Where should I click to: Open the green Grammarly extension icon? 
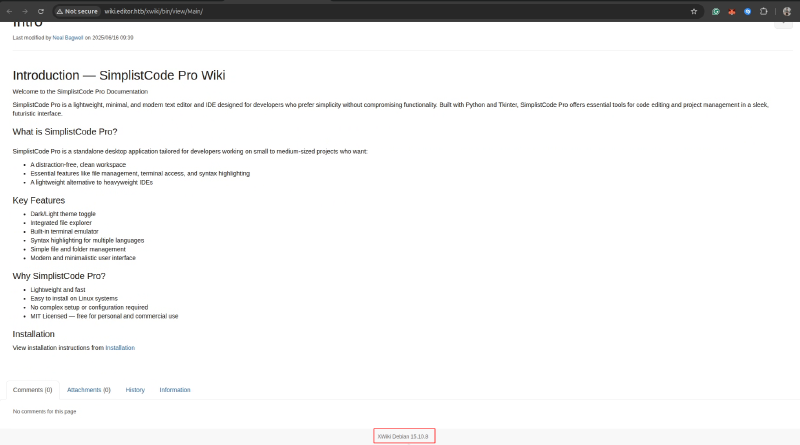coord(716,11)
